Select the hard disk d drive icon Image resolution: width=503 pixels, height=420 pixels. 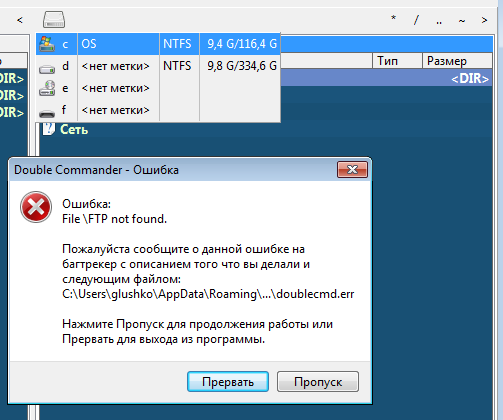click(47, 68)
